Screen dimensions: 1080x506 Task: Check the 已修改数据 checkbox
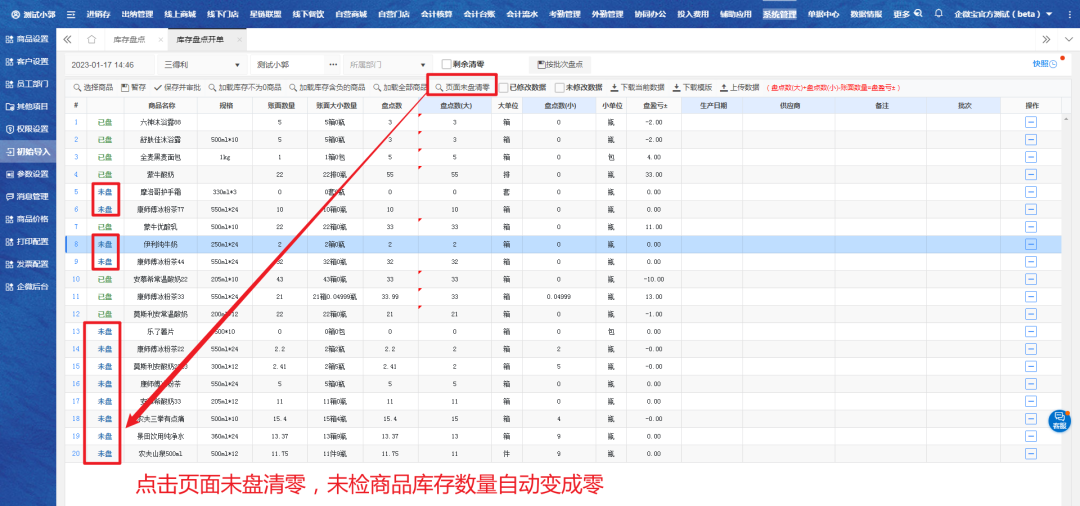504,87
